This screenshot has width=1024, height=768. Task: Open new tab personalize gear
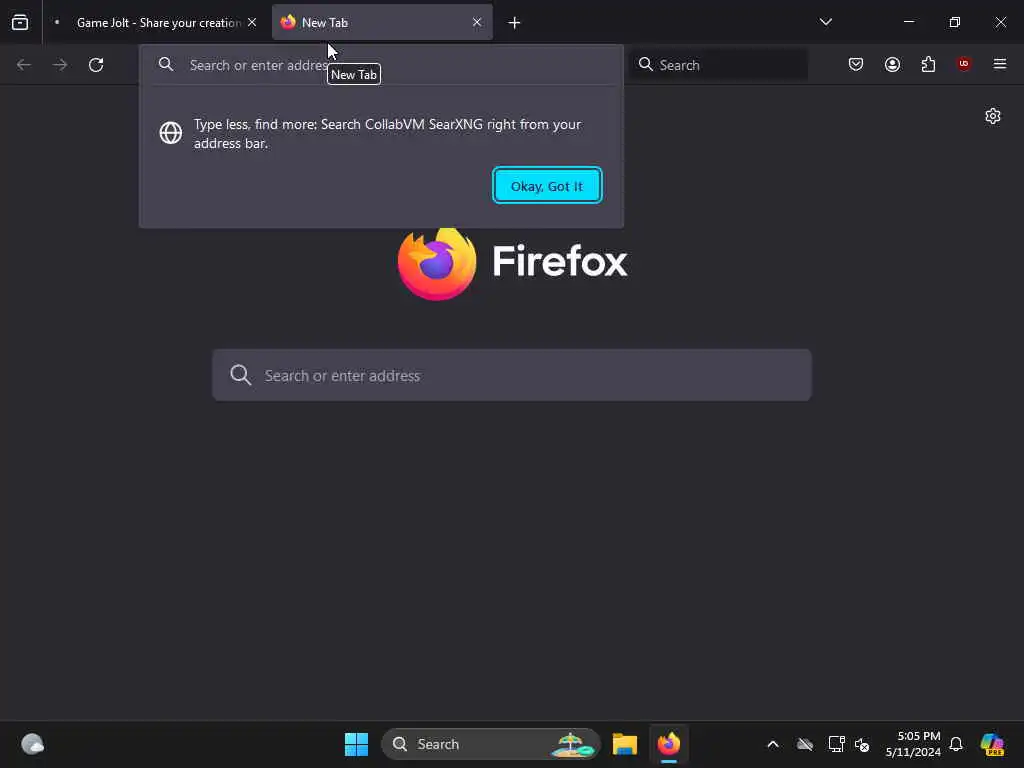993,116
